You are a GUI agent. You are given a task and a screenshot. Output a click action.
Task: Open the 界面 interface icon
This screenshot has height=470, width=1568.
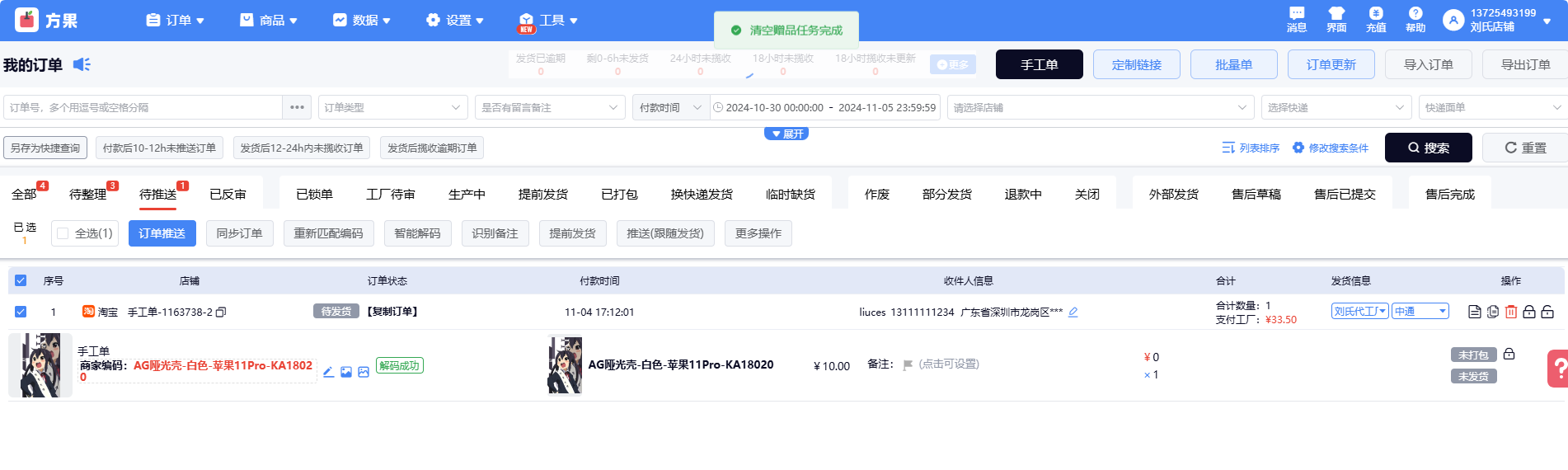1336,13
